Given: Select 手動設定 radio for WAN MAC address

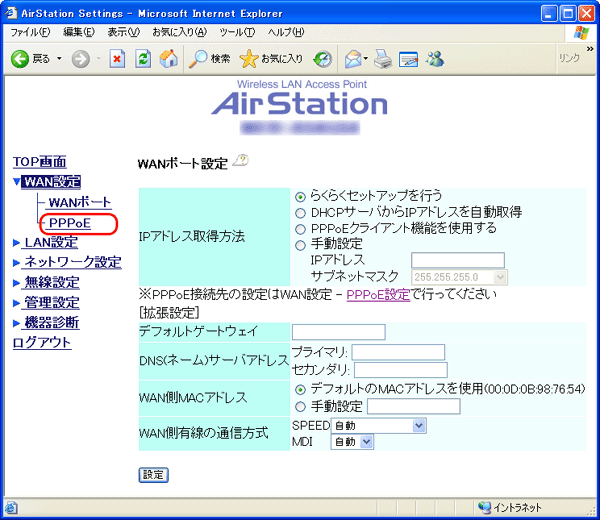Looking at the screenshot, I should pyautogui.click(x=300, y=407).
